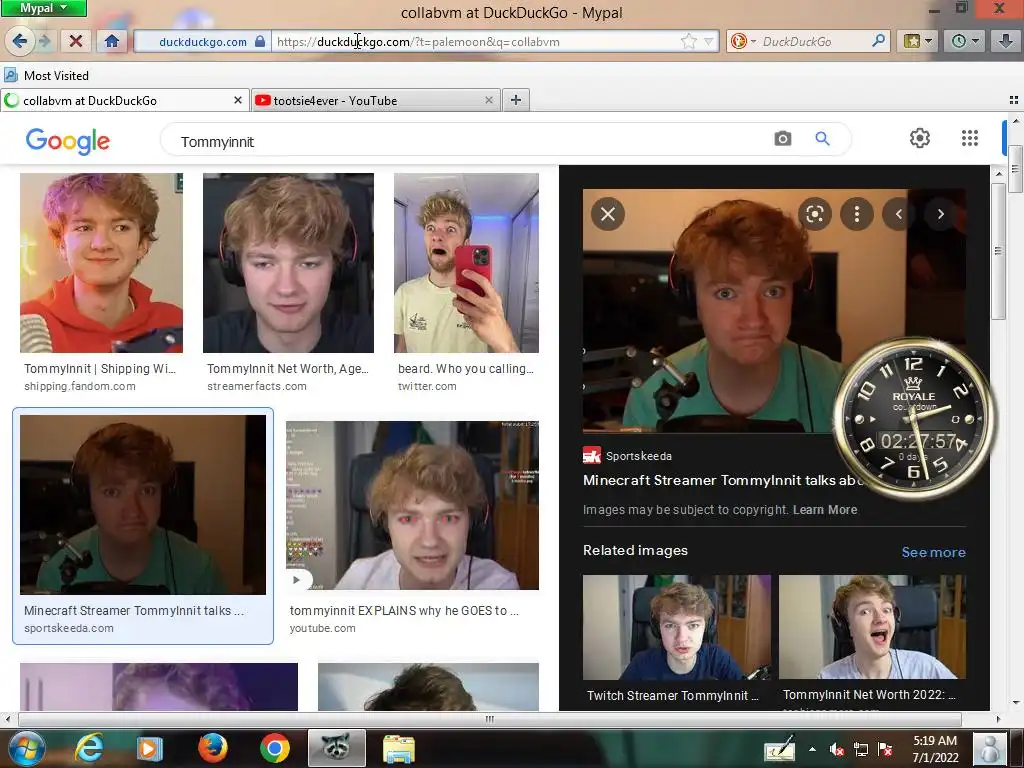Show hidden system tray icons
Image resolution: width=1024 pixels, height=768 pixels.
click(x=812, y=750)
